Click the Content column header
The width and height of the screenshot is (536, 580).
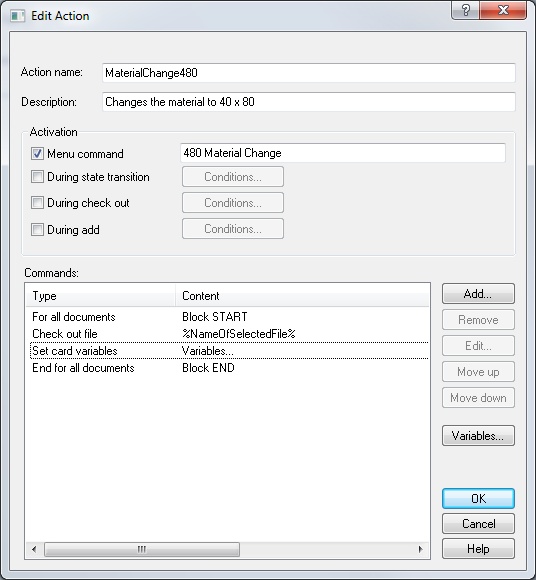302,296
